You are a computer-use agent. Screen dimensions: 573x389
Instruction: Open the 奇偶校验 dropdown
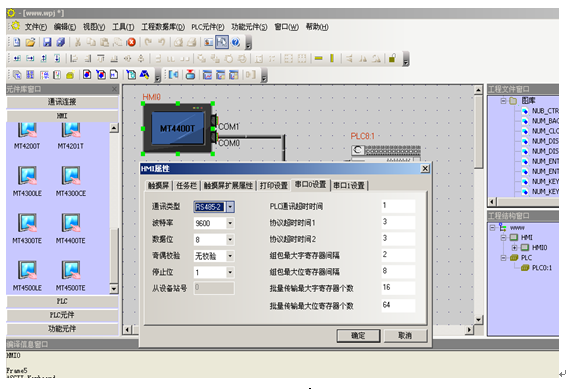click(x=230, y=256)
